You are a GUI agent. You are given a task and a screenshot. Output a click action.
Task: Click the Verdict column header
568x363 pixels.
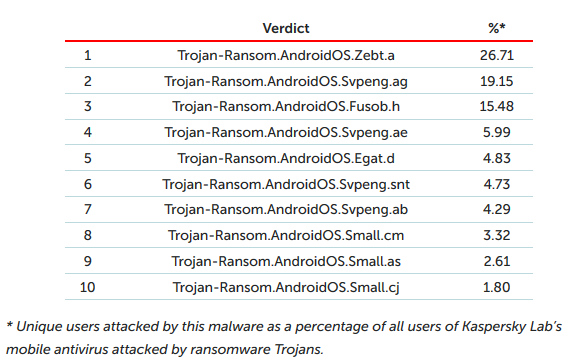point(286,28)
